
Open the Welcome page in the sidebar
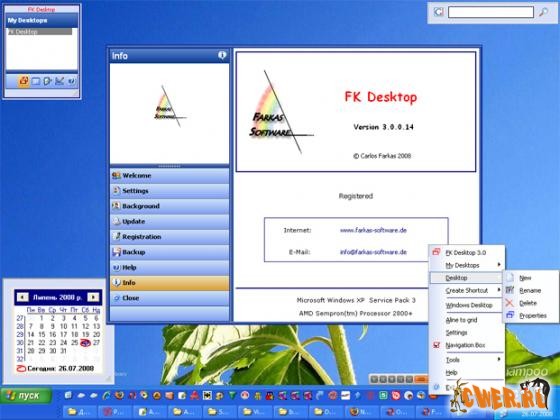tap(170, 176)
